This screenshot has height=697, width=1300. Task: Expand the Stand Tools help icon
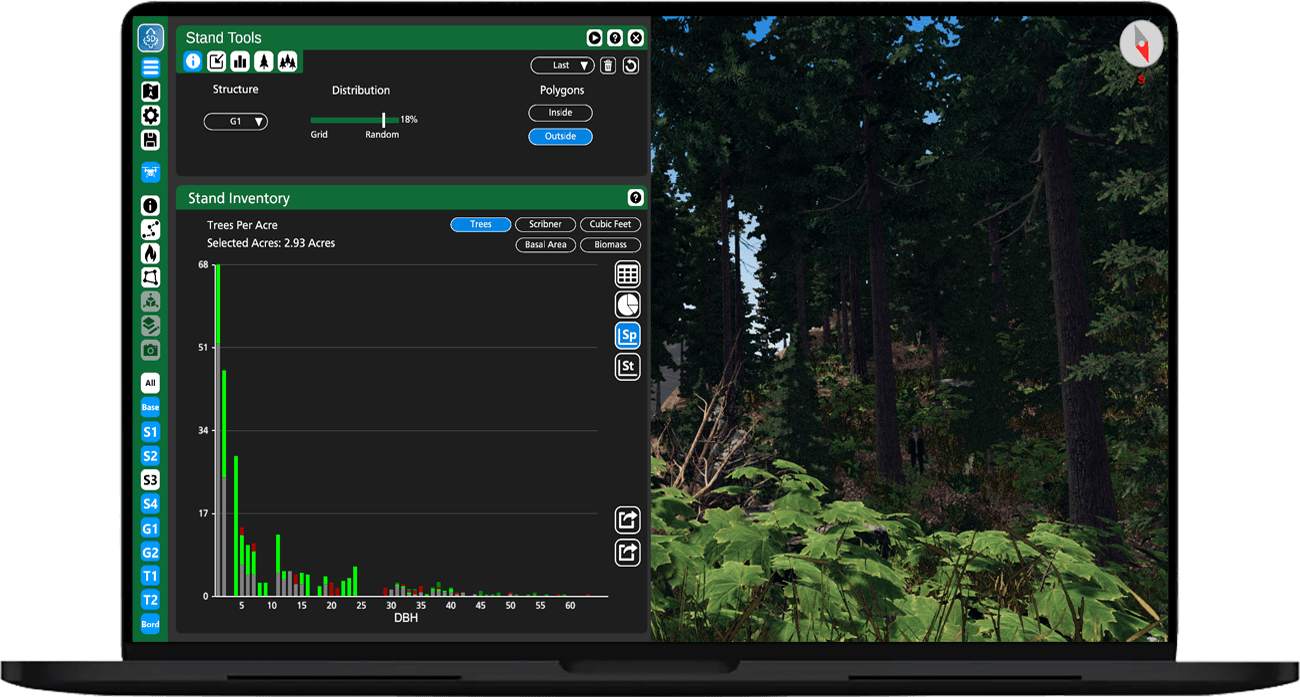click(615, 37)
